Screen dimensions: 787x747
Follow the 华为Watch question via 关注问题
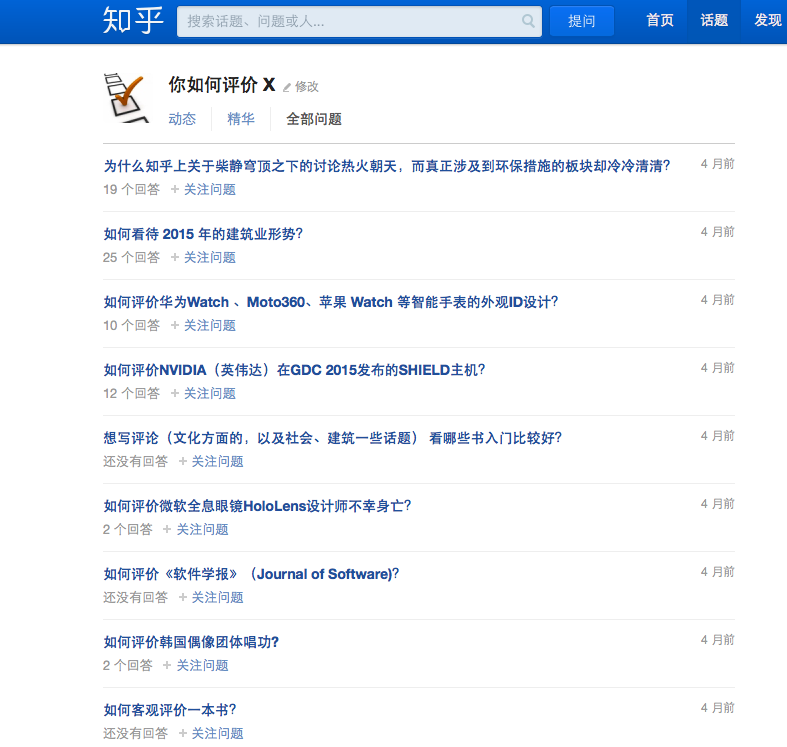(203, 326)
